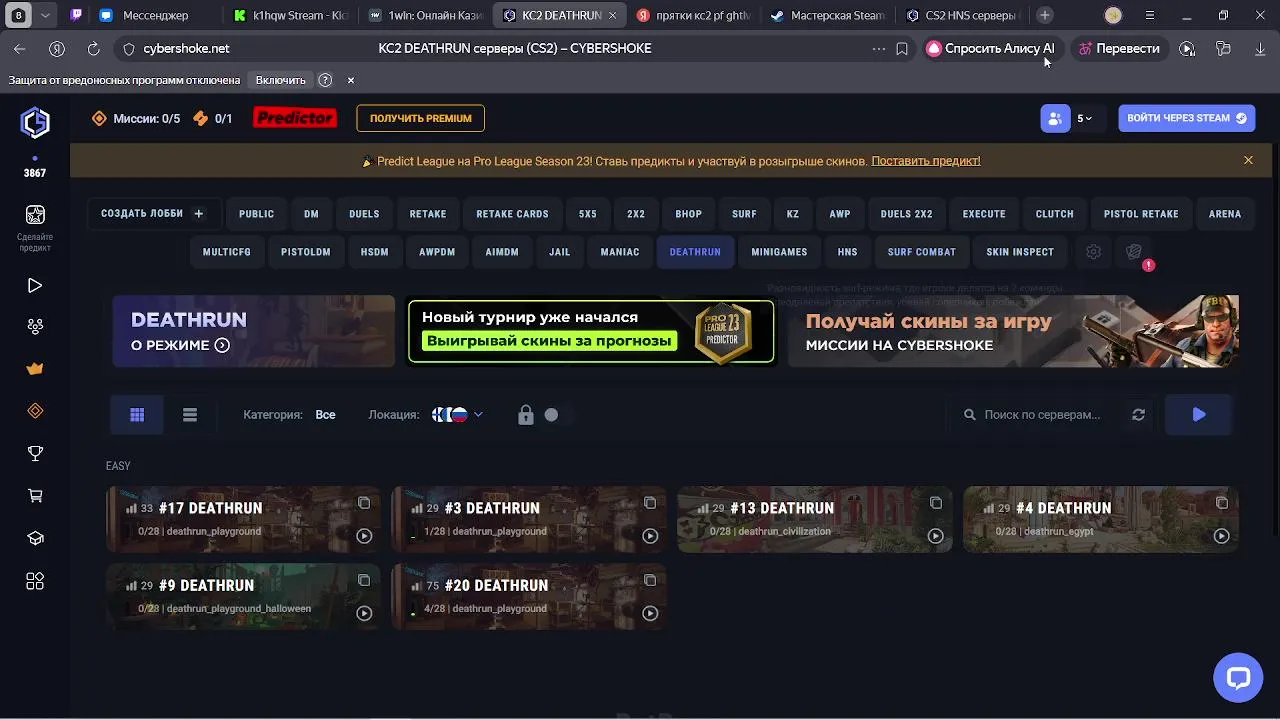Viewport: 1280px width, 720px height.
Task: Click Получить Premium button
Action: tap(420, 118)
